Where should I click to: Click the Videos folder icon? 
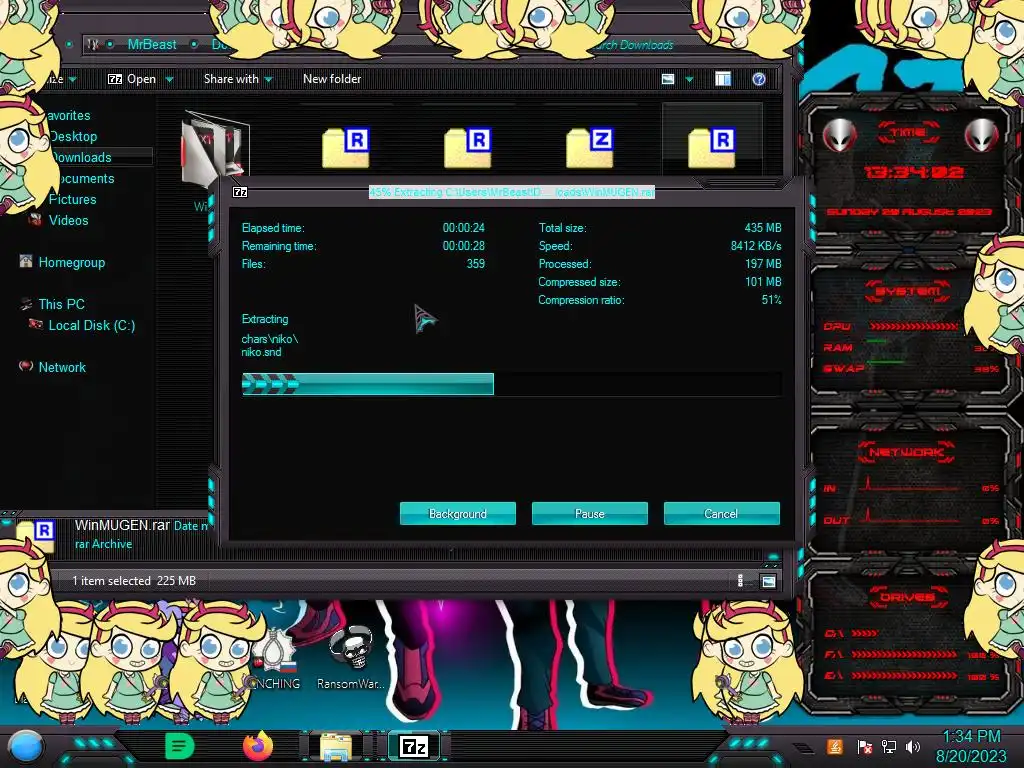[35, 220]
